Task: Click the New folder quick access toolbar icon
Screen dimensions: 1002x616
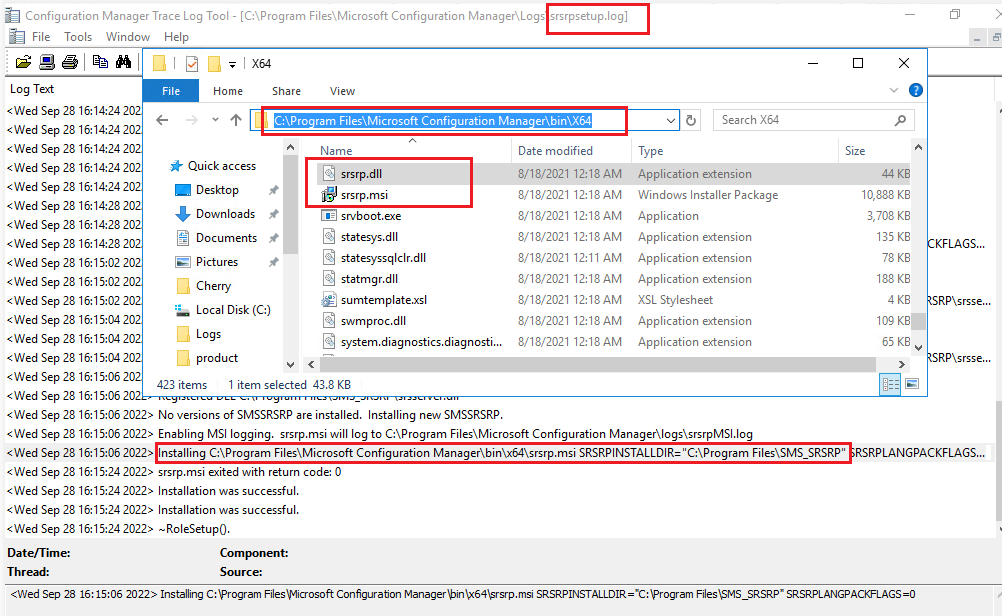Action: 214,63
